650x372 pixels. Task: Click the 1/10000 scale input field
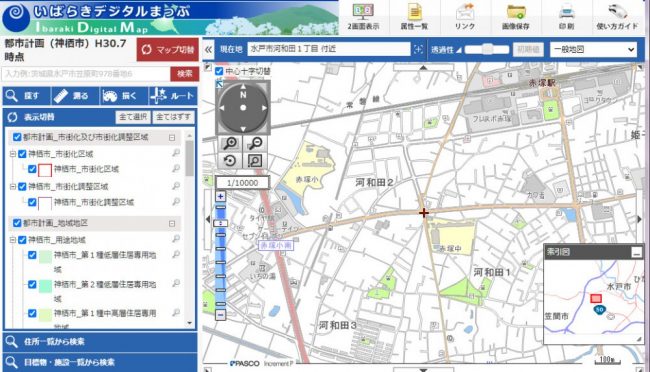(242, 182)
